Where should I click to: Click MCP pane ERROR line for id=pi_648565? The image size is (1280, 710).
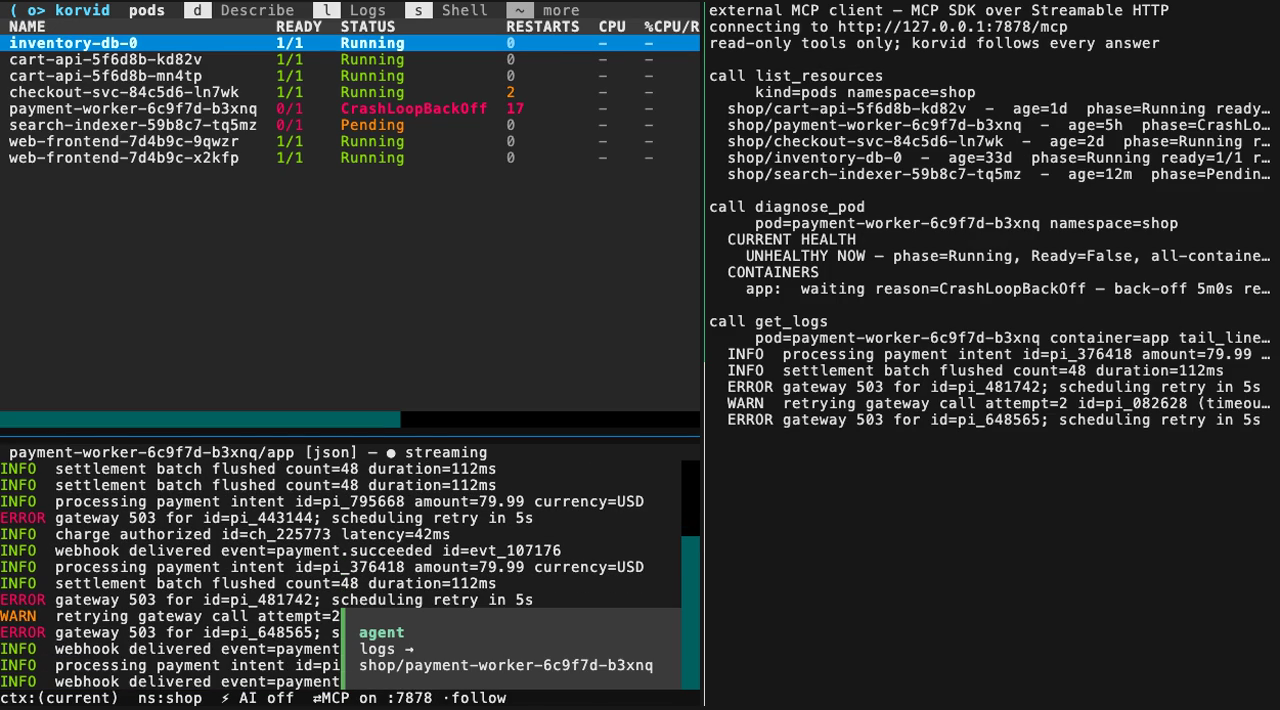click(994, 420)
